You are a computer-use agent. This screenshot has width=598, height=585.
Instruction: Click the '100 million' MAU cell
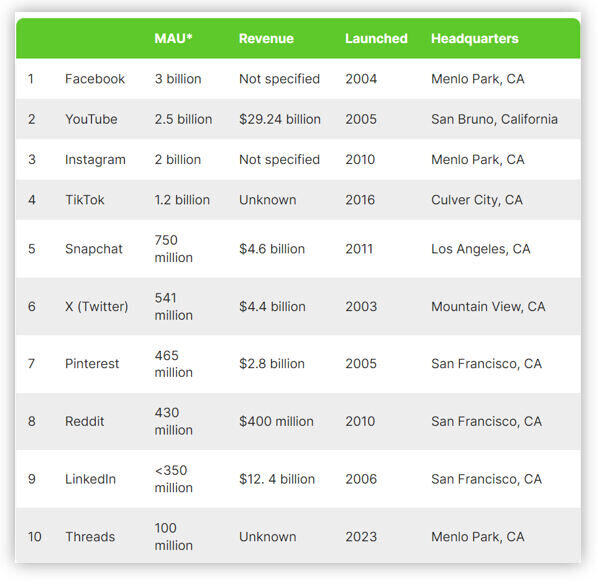pyautogui.click(x=174, y=537)
